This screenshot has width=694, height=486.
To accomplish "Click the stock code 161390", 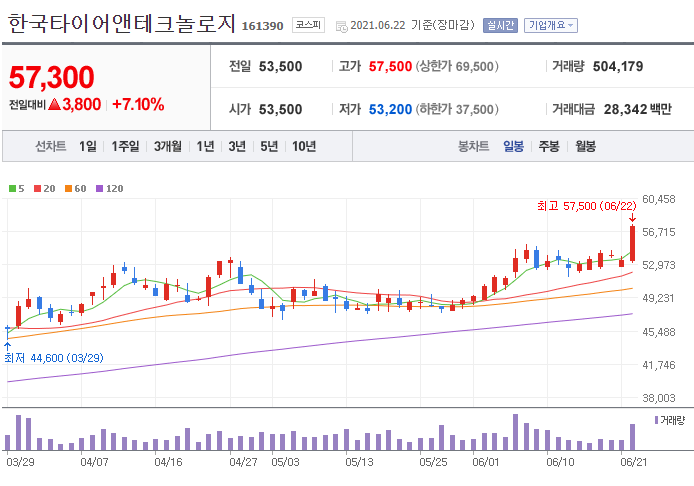I will 262,26.
